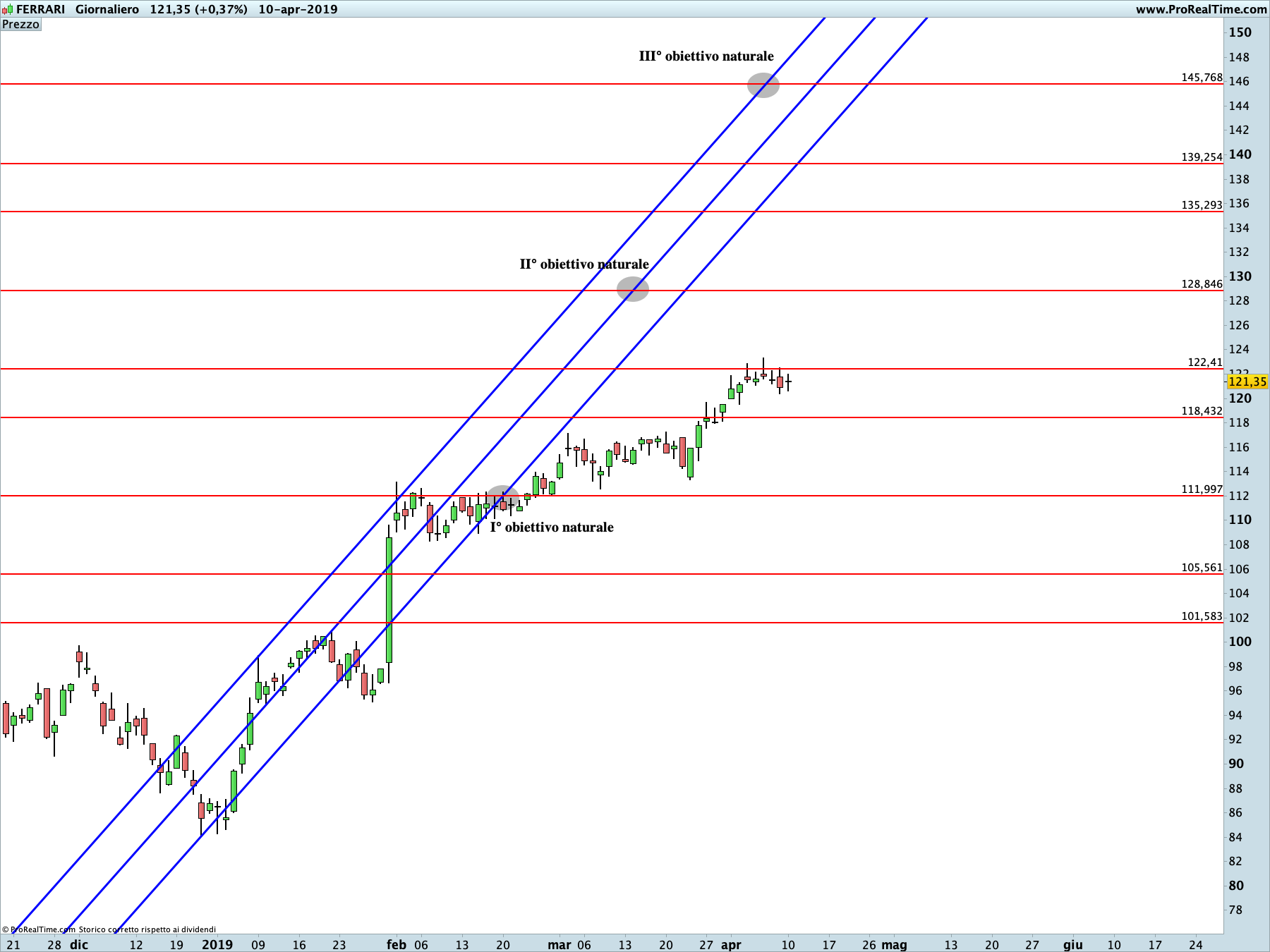Select the I° obiettivo naturale annotation

coord(552,527)
